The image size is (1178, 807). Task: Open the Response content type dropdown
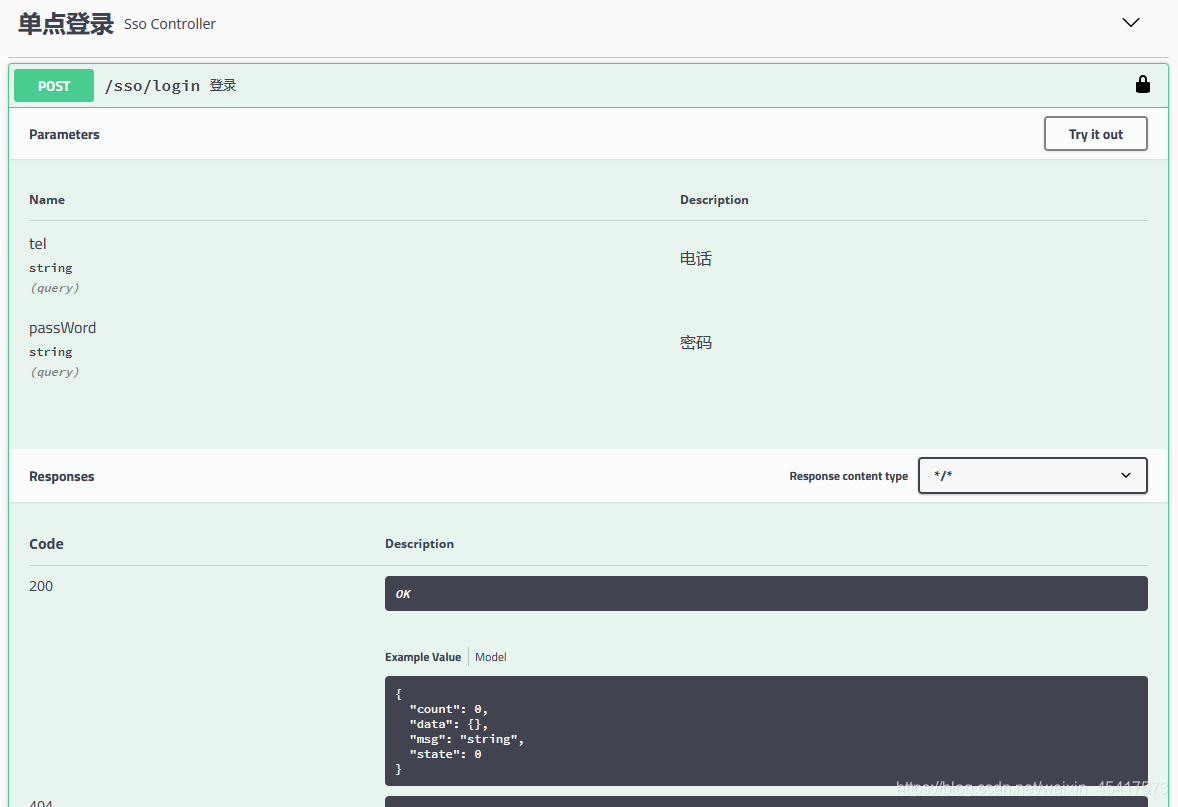(x=1032, y=475)
